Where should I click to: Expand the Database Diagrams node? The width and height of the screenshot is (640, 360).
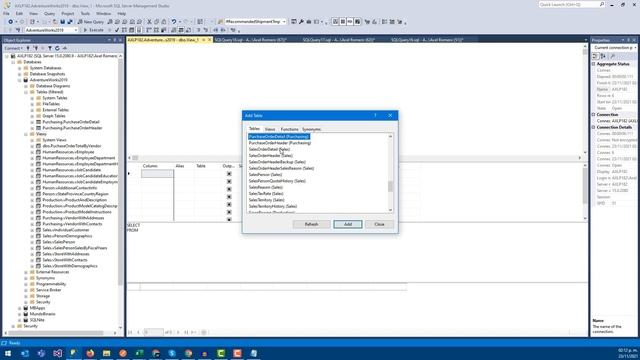(x=26, y=86)
